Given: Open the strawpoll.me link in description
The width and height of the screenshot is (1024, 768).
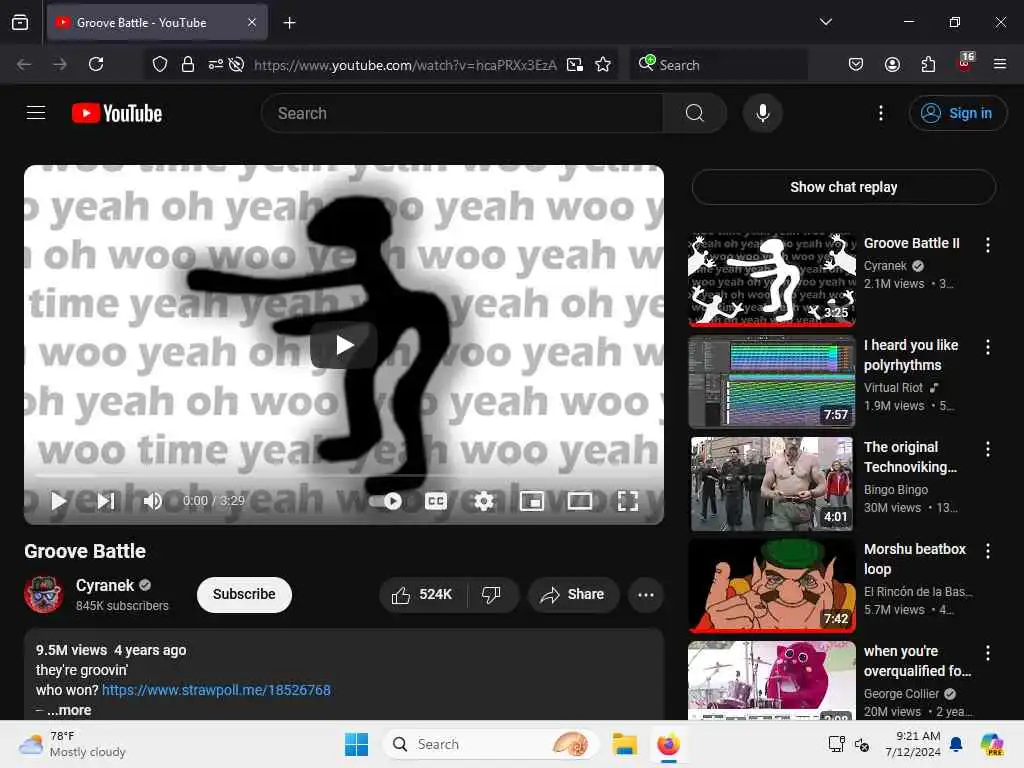Looking at the screenshot, I should pyautogui.click(x=216, y=690).
